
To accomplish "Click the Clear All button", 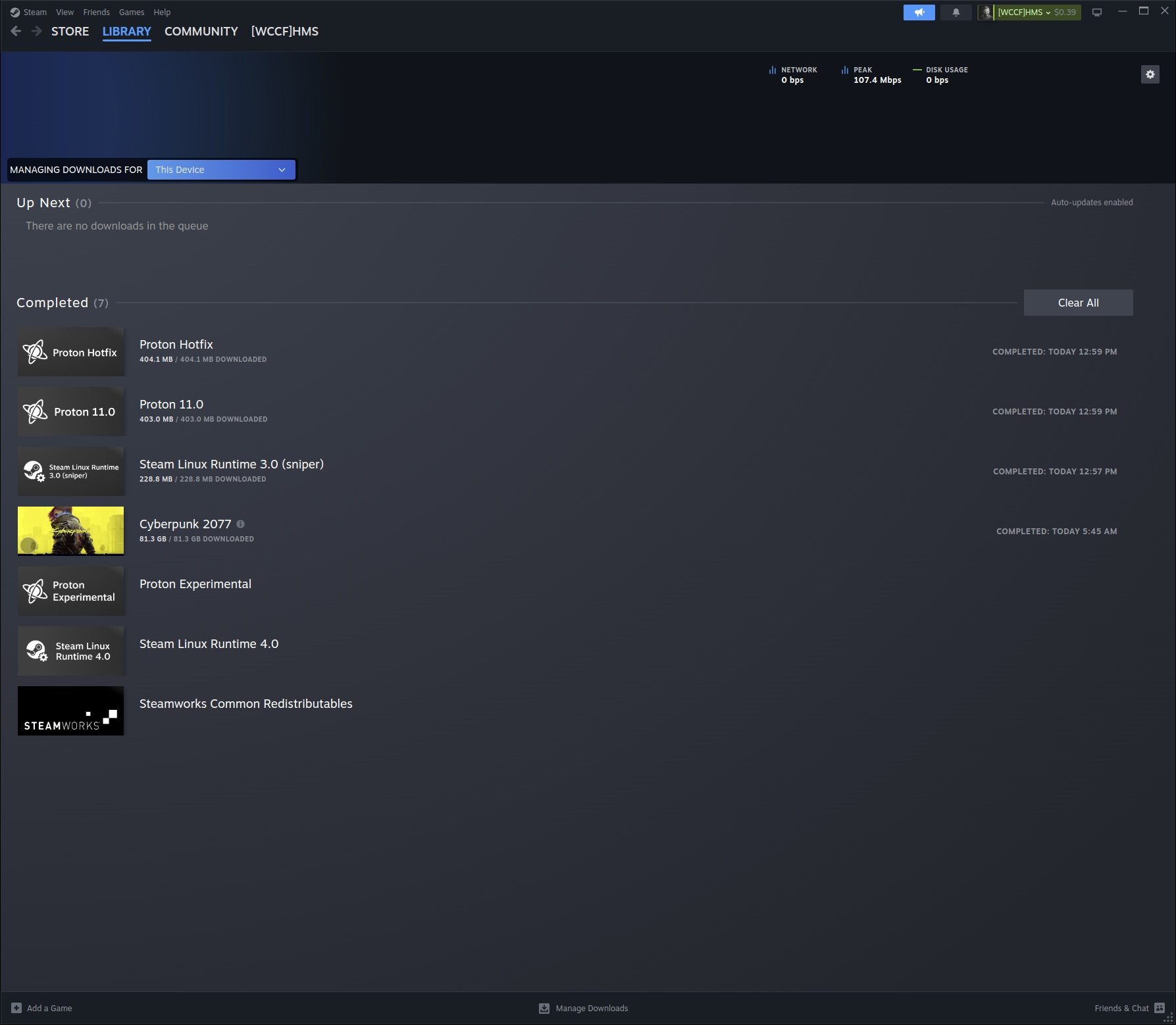I will (x=1079, y=303).
